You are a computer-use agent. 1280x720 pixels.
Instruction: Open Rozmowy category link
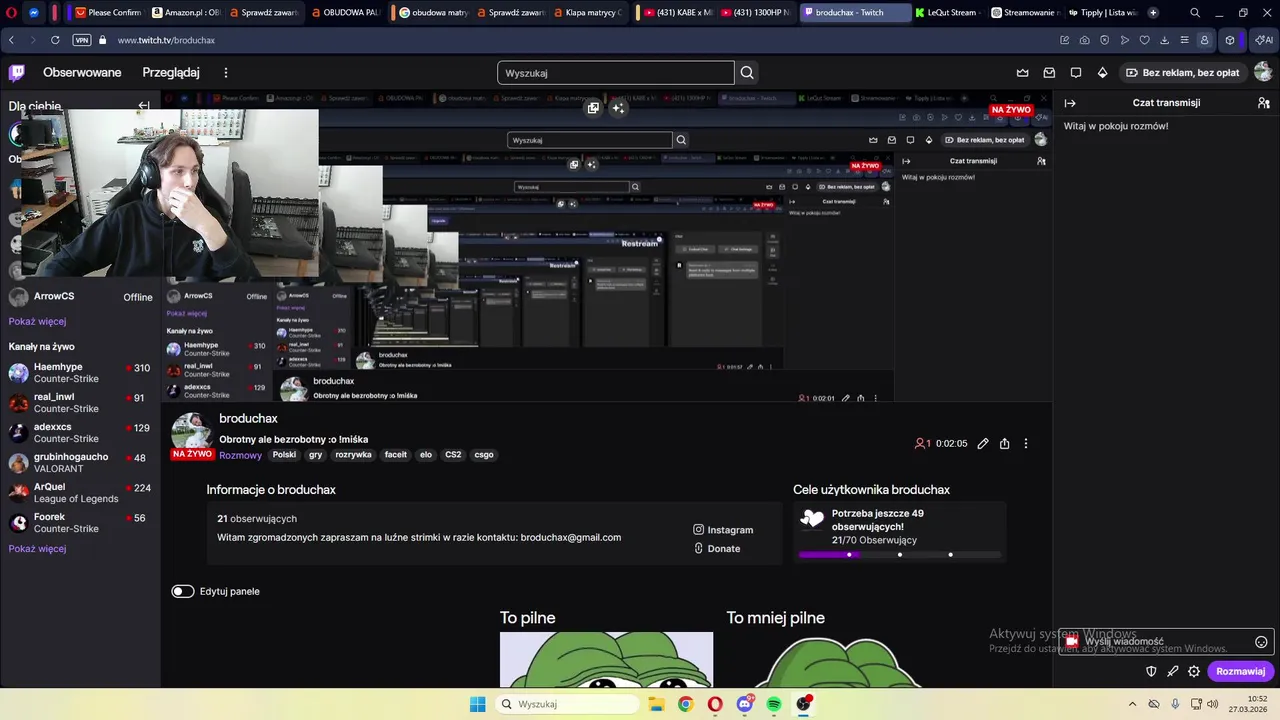click(240, 455)
